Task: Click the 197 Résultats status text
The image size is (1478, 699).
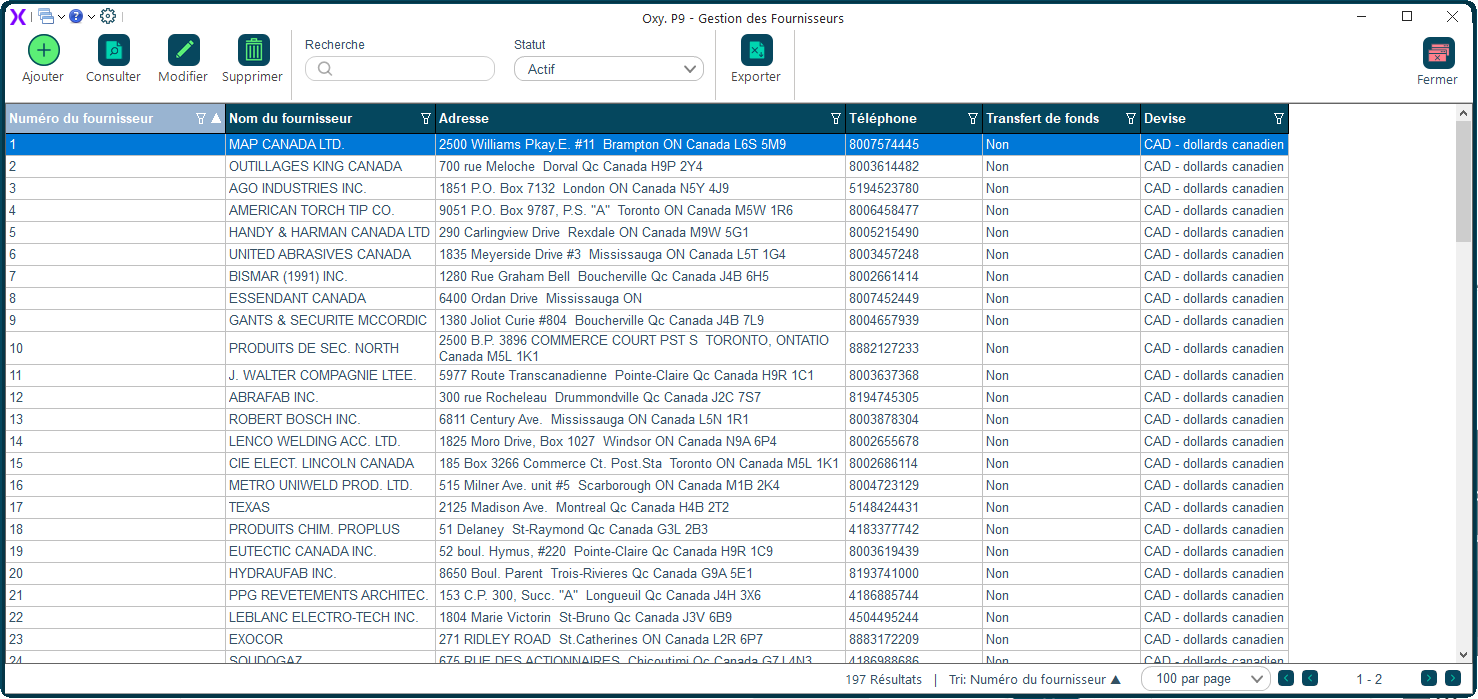Action: click(x=884, y=679)
